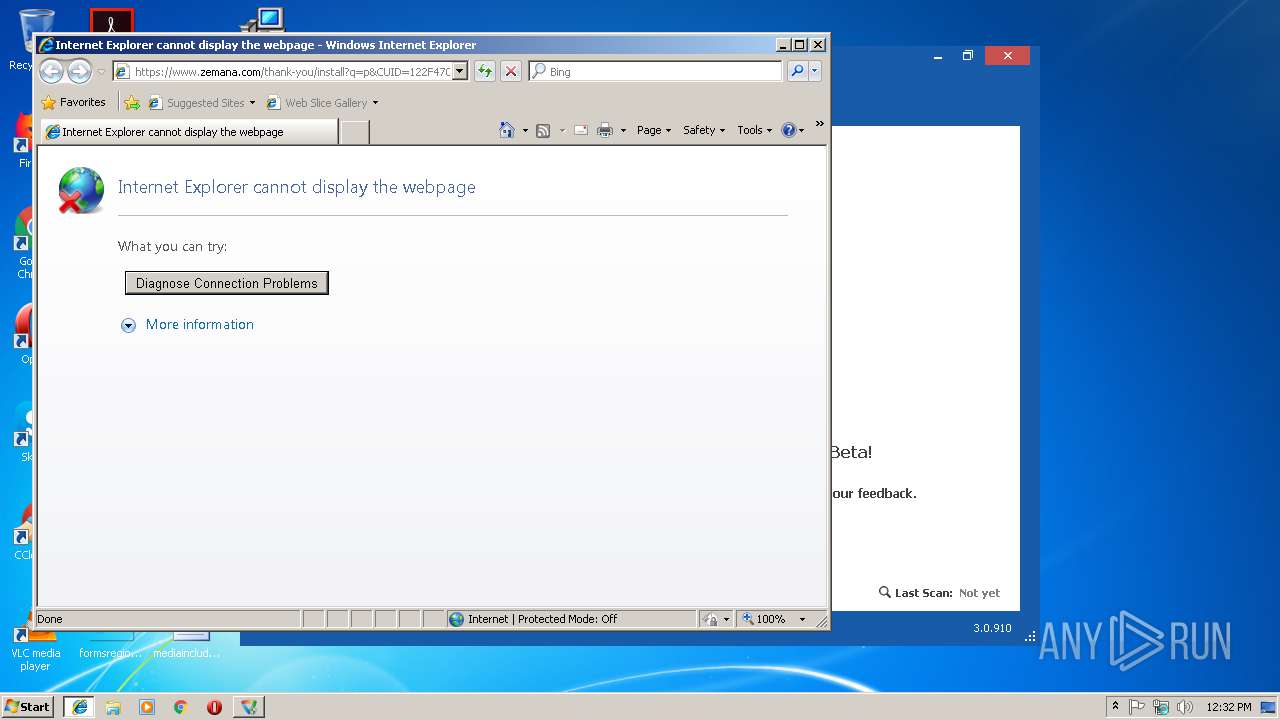Open Recycle Bin desktop icon
Image resolution: width=1280 pixels, height=720 pixels.
(x=34, y=38)
